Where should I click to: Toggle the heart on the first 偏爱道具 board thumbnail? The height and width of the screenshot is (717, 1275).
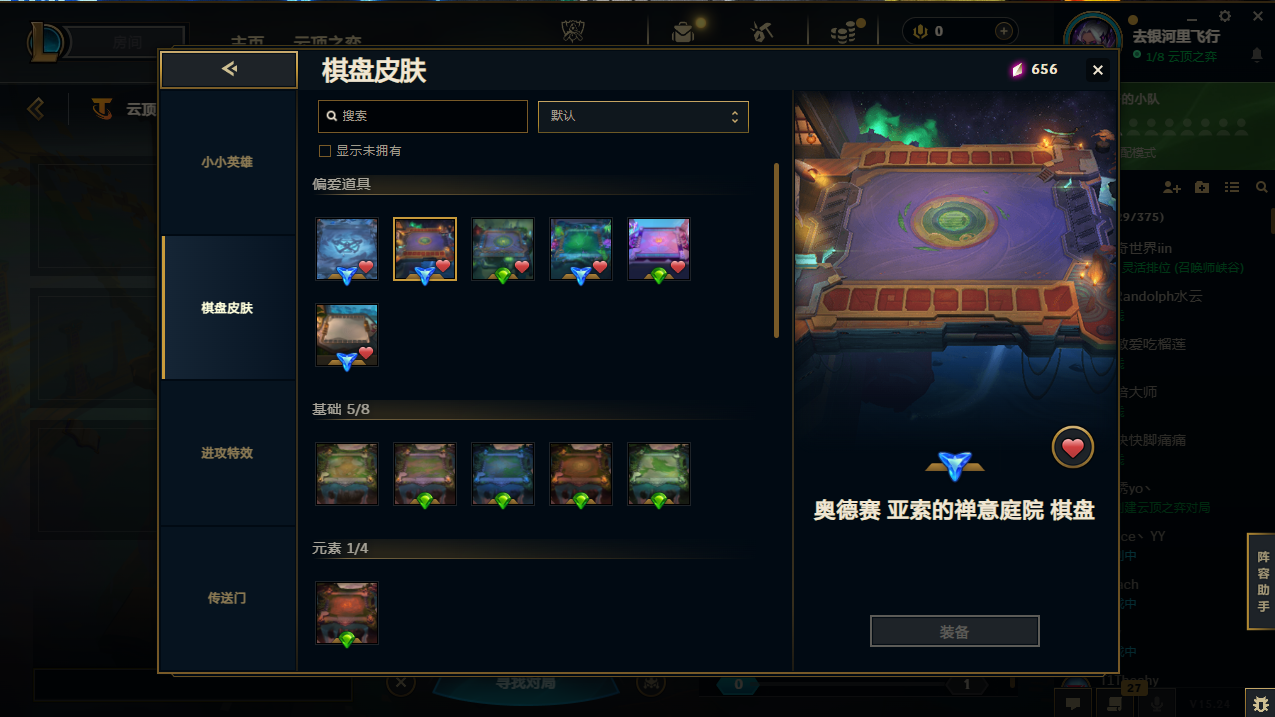366,267
